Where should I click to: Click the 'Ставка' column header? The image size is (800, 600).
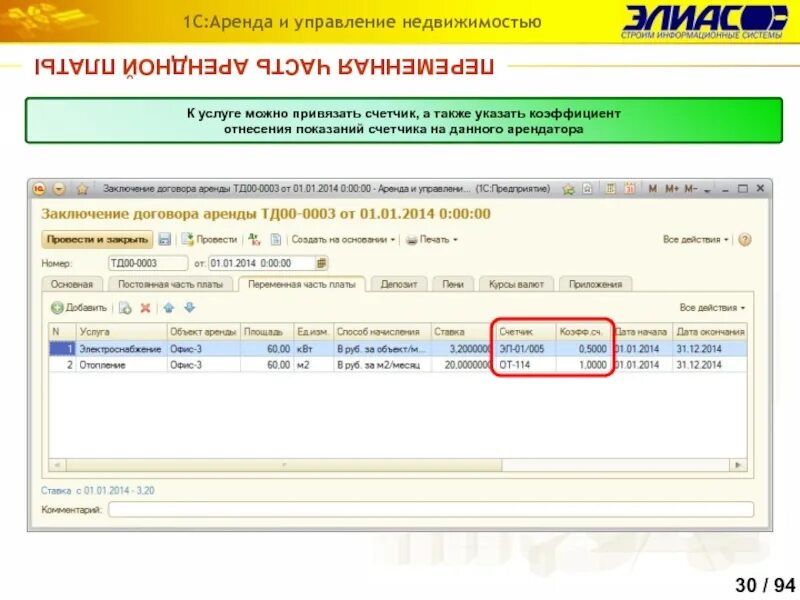coord(461,332)
